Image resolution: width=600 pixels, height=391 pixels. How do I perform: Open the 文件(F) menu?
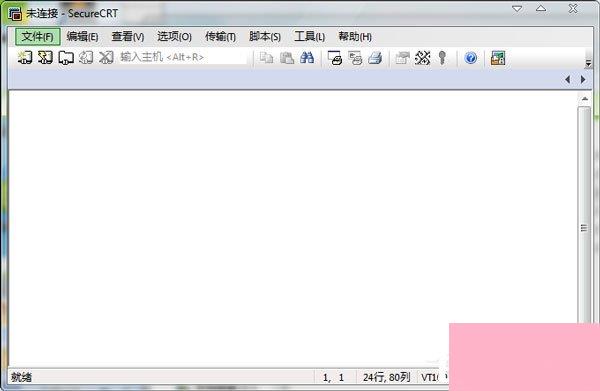[38, 37]
